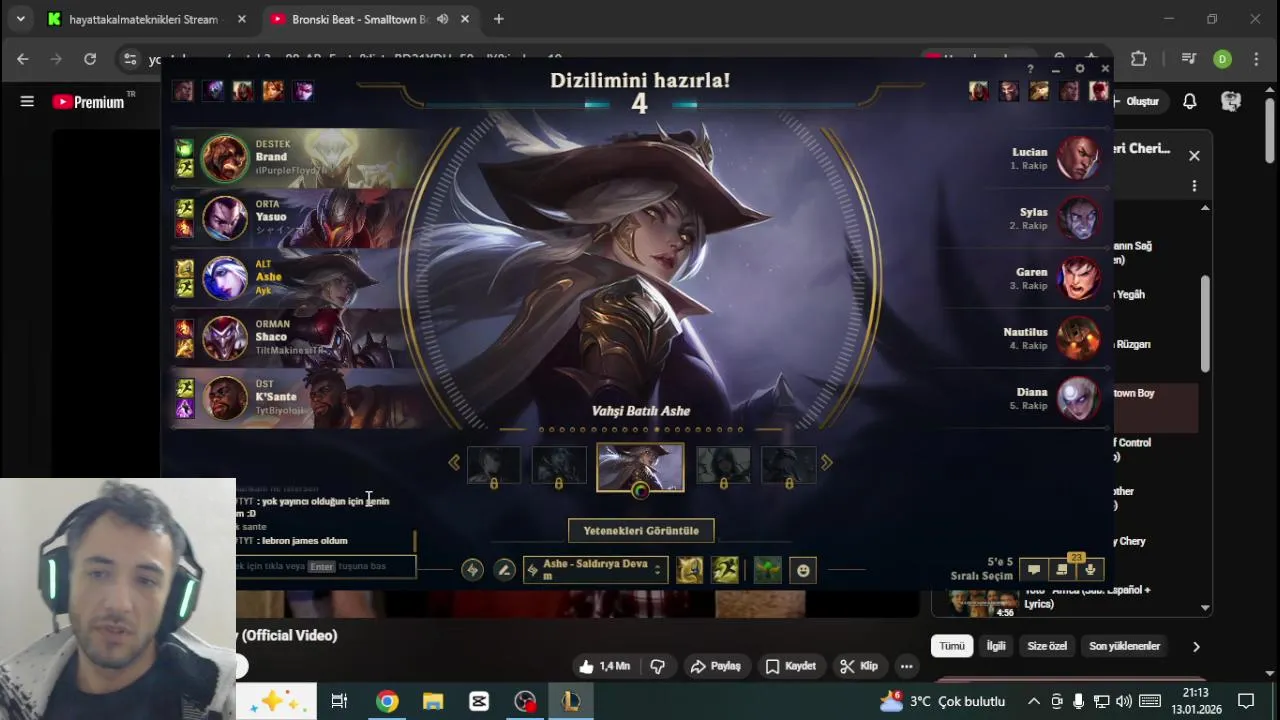
Task: Open the browser tab search chevron
Action: [20, 19]
